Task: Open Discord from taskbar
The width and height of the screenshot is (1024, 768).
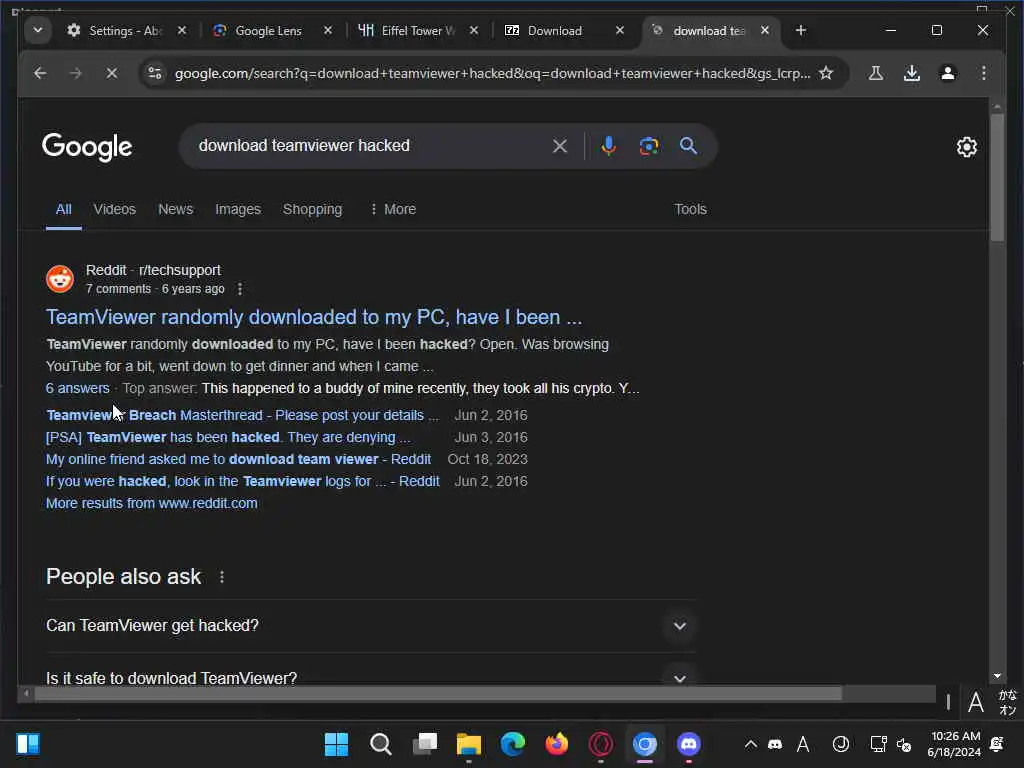Action: click(x=688, y=744)
